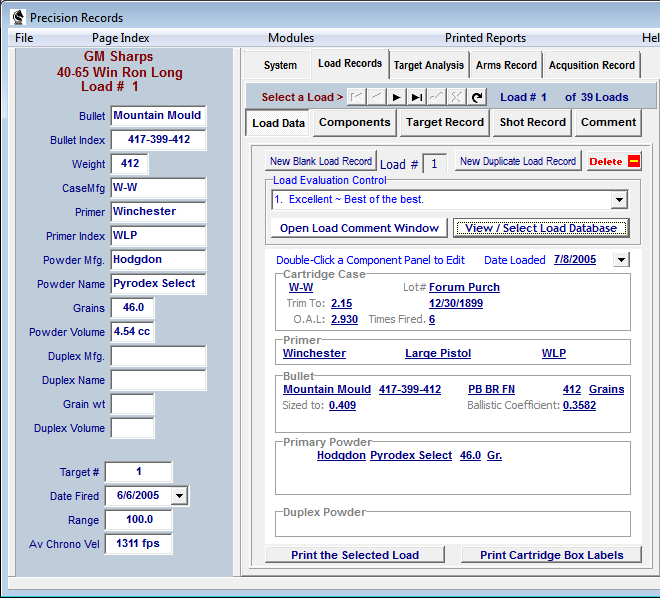
Task: Click the Sized to value 0.409
Action: (x=342, y=405)
